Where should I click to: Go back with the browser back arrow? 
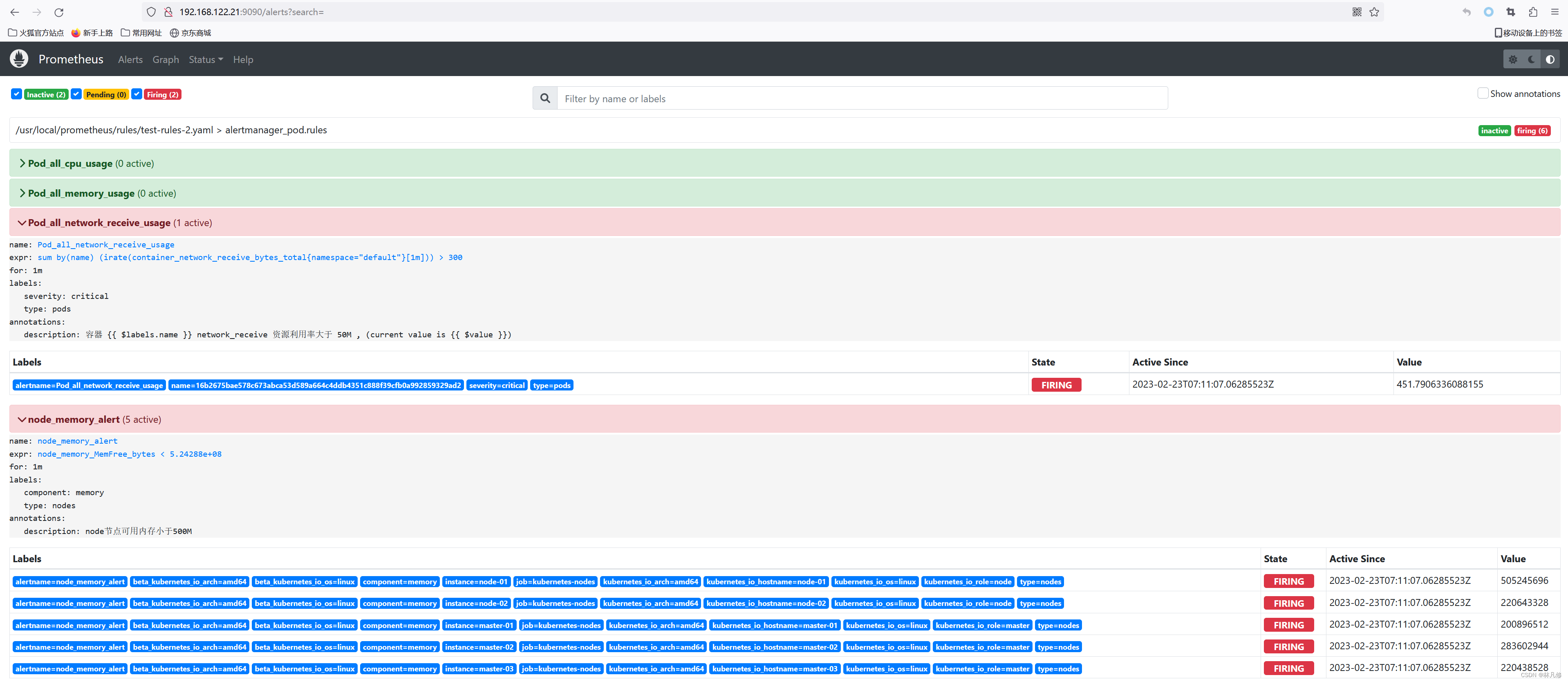click(15, 12)
